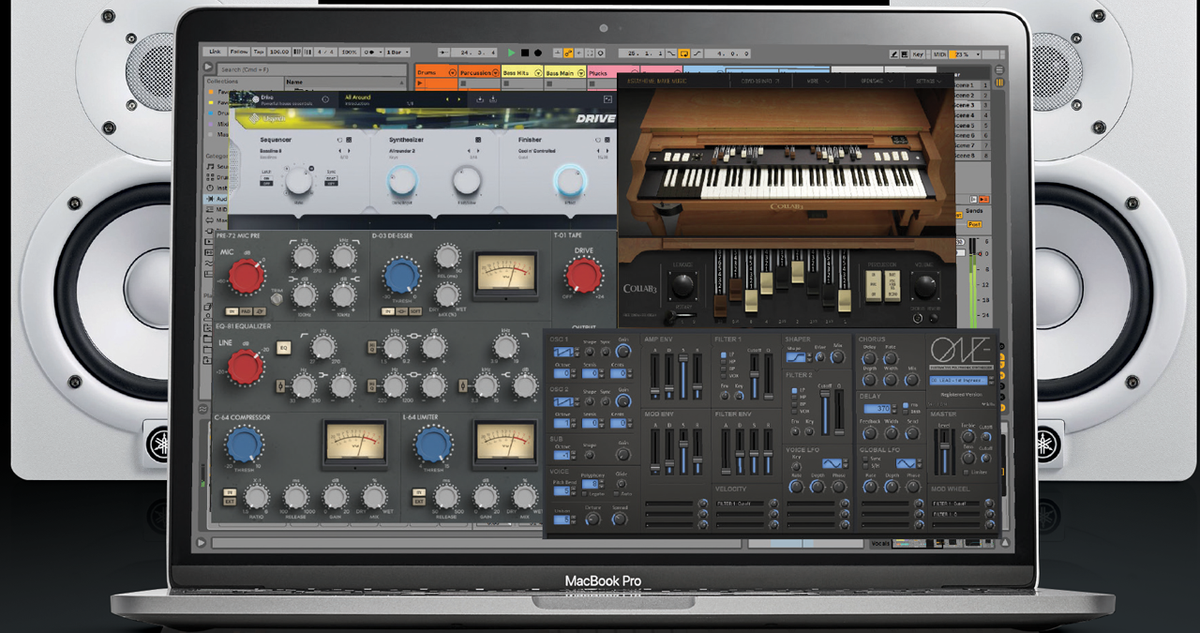
Task: Select the Bass Hits track header
Action: pos(522,73)
